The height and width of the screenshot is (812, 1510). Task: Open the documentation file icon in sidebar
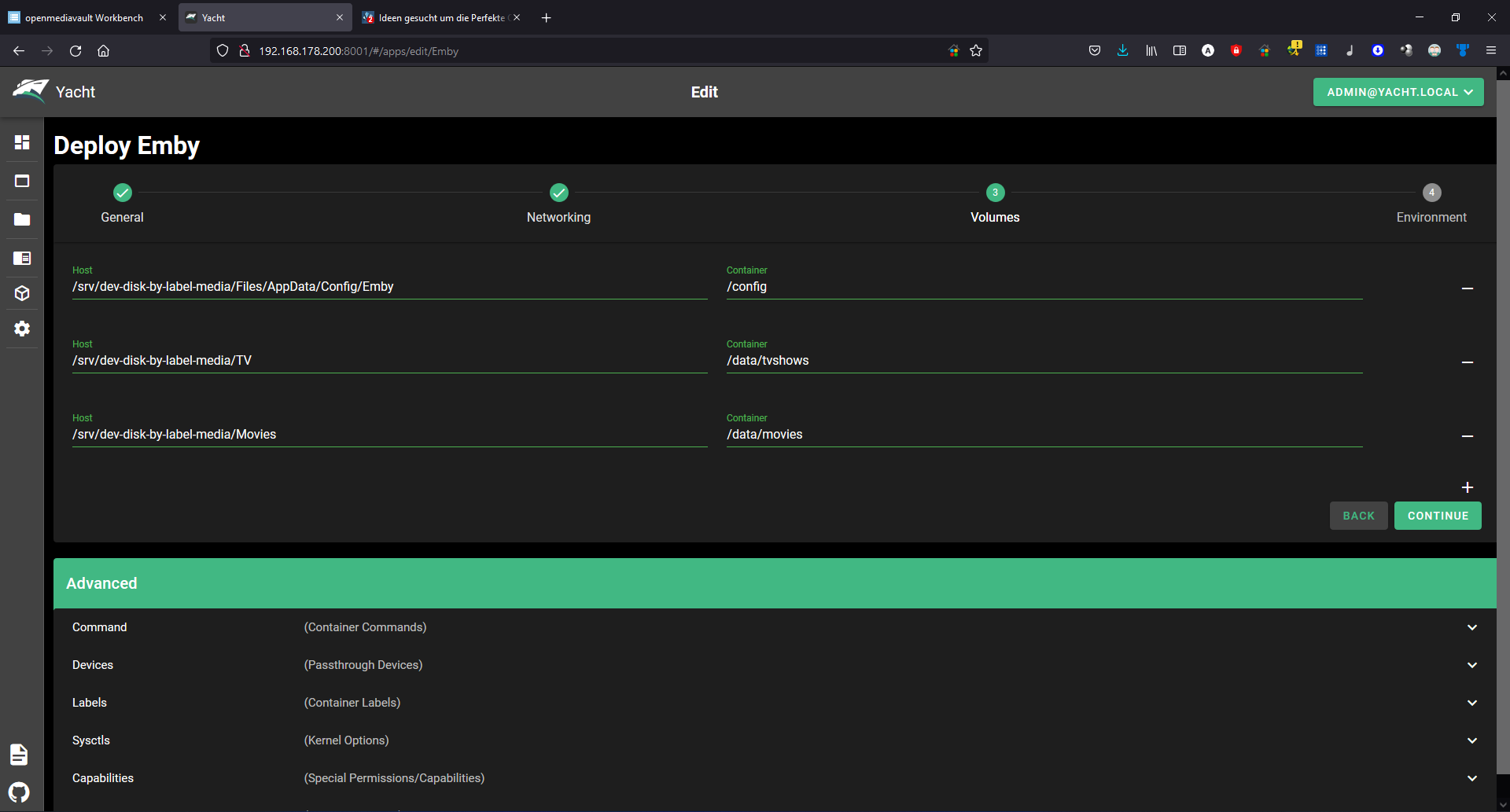click(19, 755)
